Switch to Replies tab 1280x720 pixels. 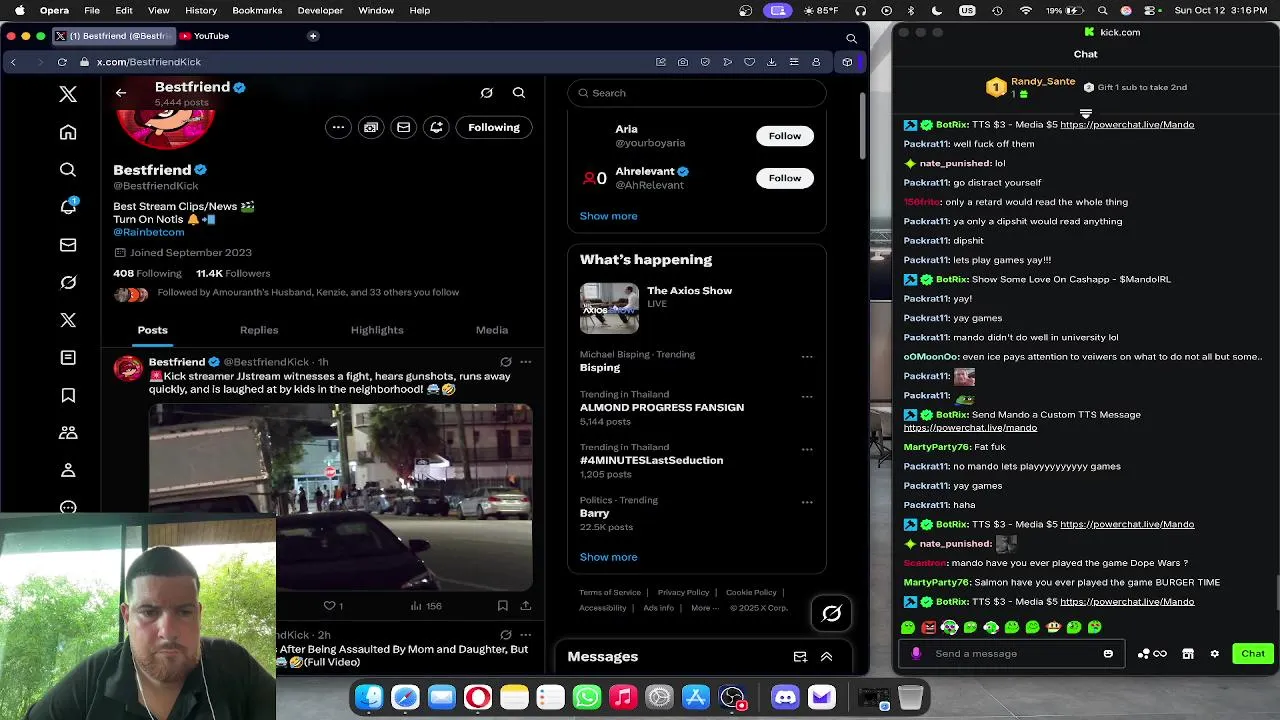coord(259,330)
